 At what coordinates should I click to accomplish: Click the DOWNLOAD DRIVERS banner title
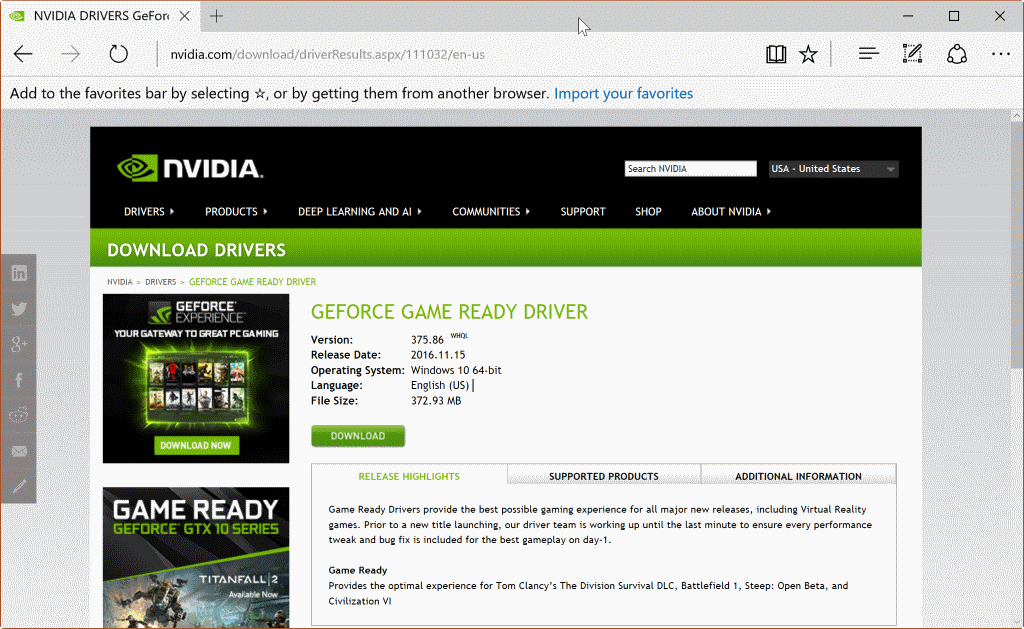pos(197,250)
